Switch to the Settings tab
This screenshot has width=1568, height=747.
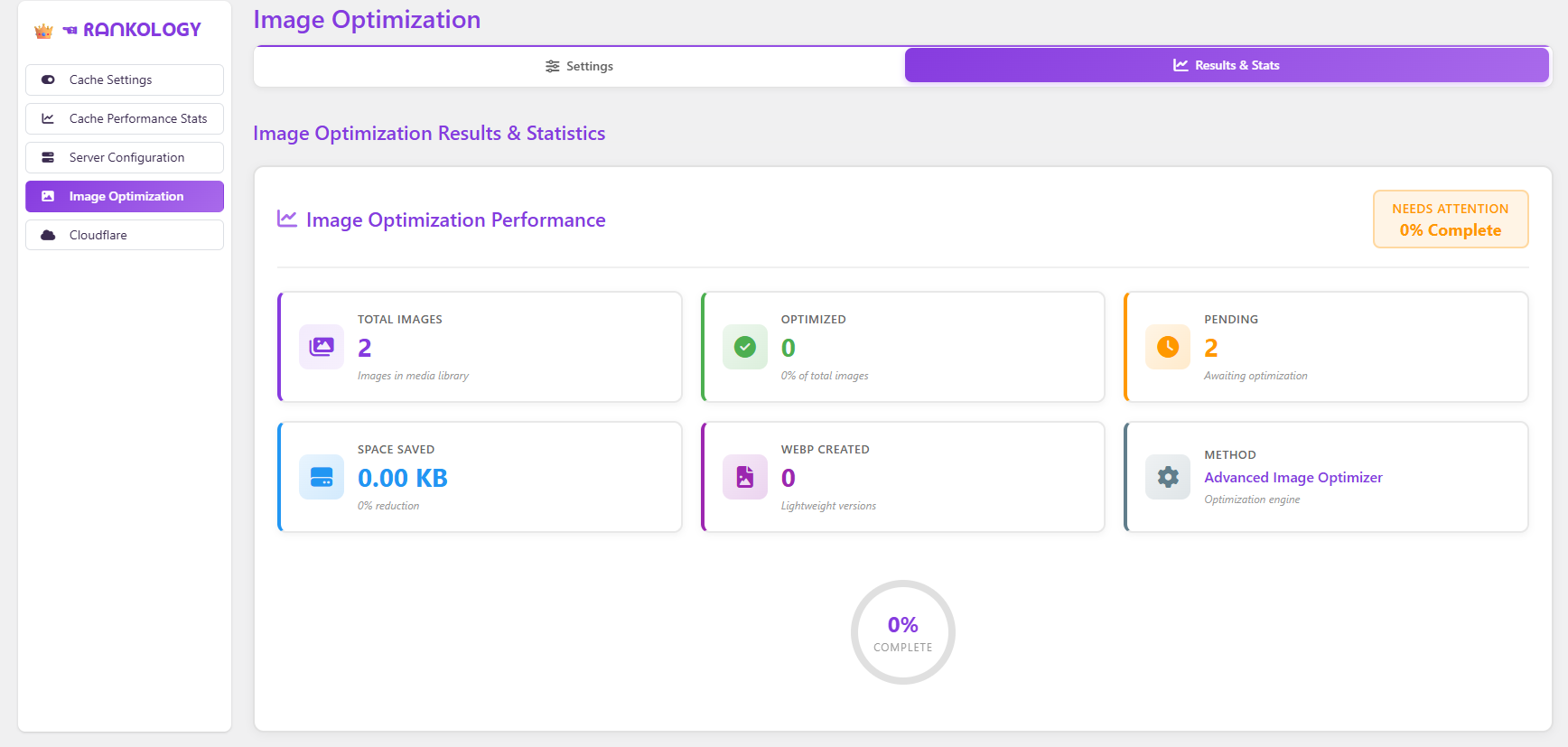tap(579, 66)
